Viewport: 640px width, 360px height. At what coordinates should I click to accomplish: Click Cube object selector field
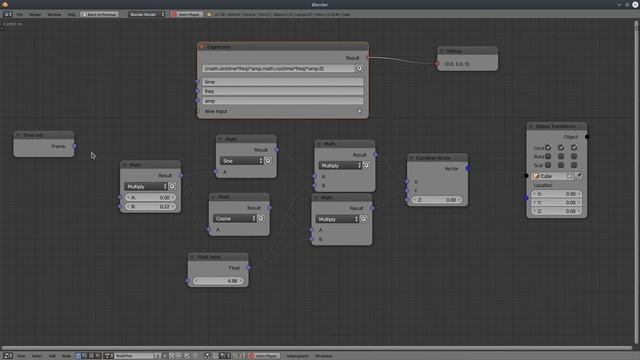[549, 176]
